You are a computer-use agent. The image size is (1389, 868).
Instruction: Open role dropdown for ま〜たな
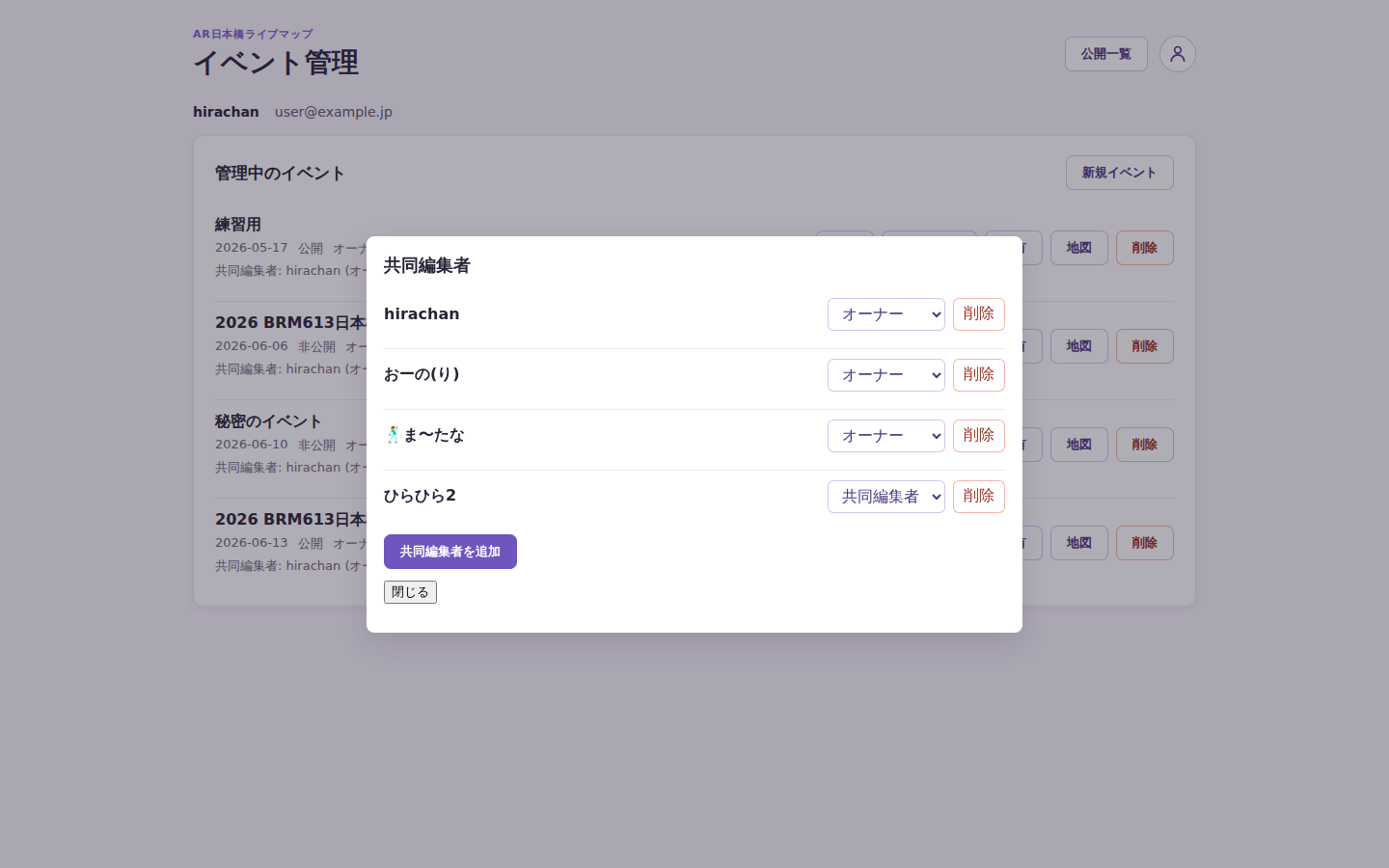click(x=885, y=436)
